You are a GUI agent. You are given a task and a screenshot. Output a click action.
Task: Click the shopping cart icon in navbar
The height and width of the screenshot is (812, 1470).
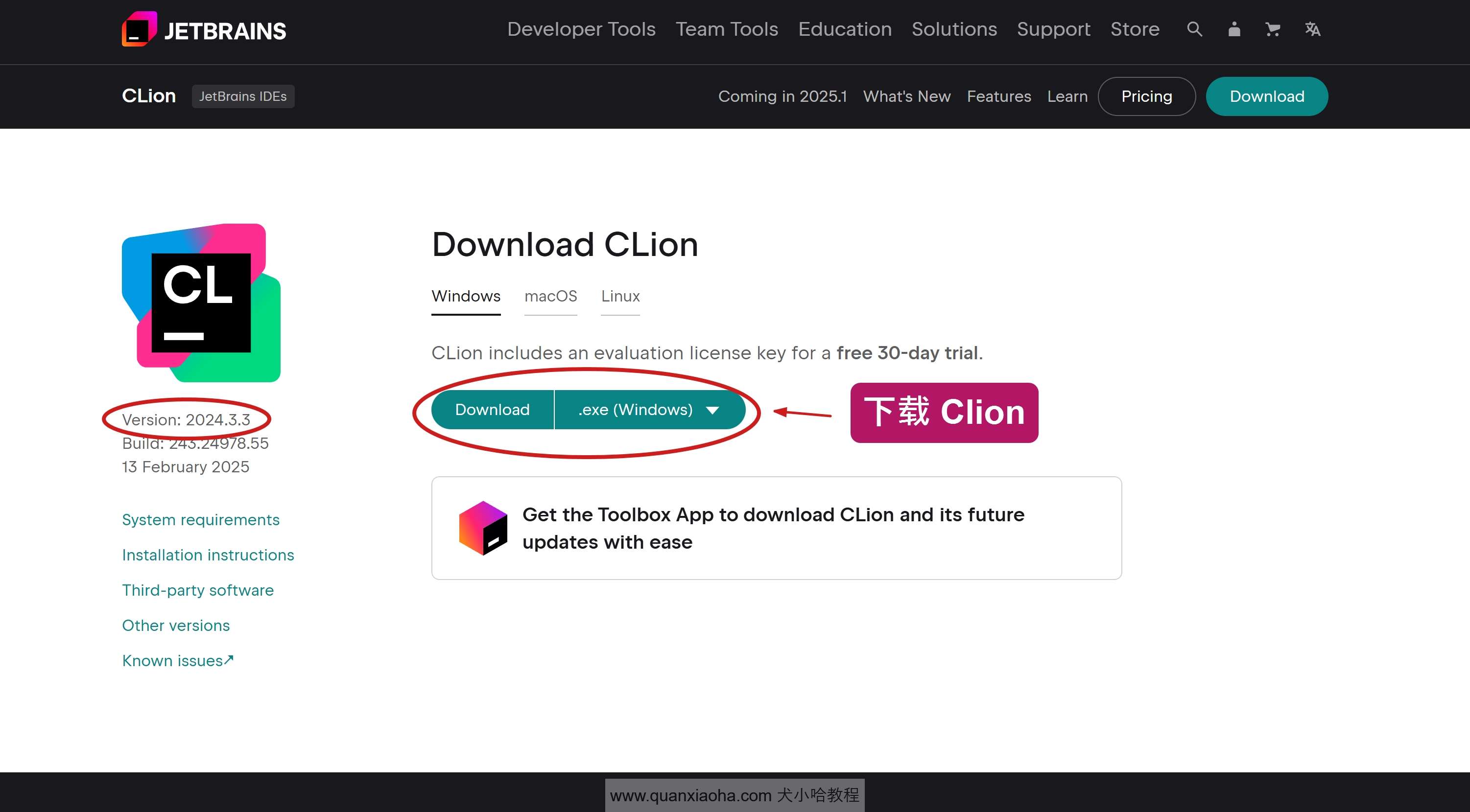coord(1272,29)
